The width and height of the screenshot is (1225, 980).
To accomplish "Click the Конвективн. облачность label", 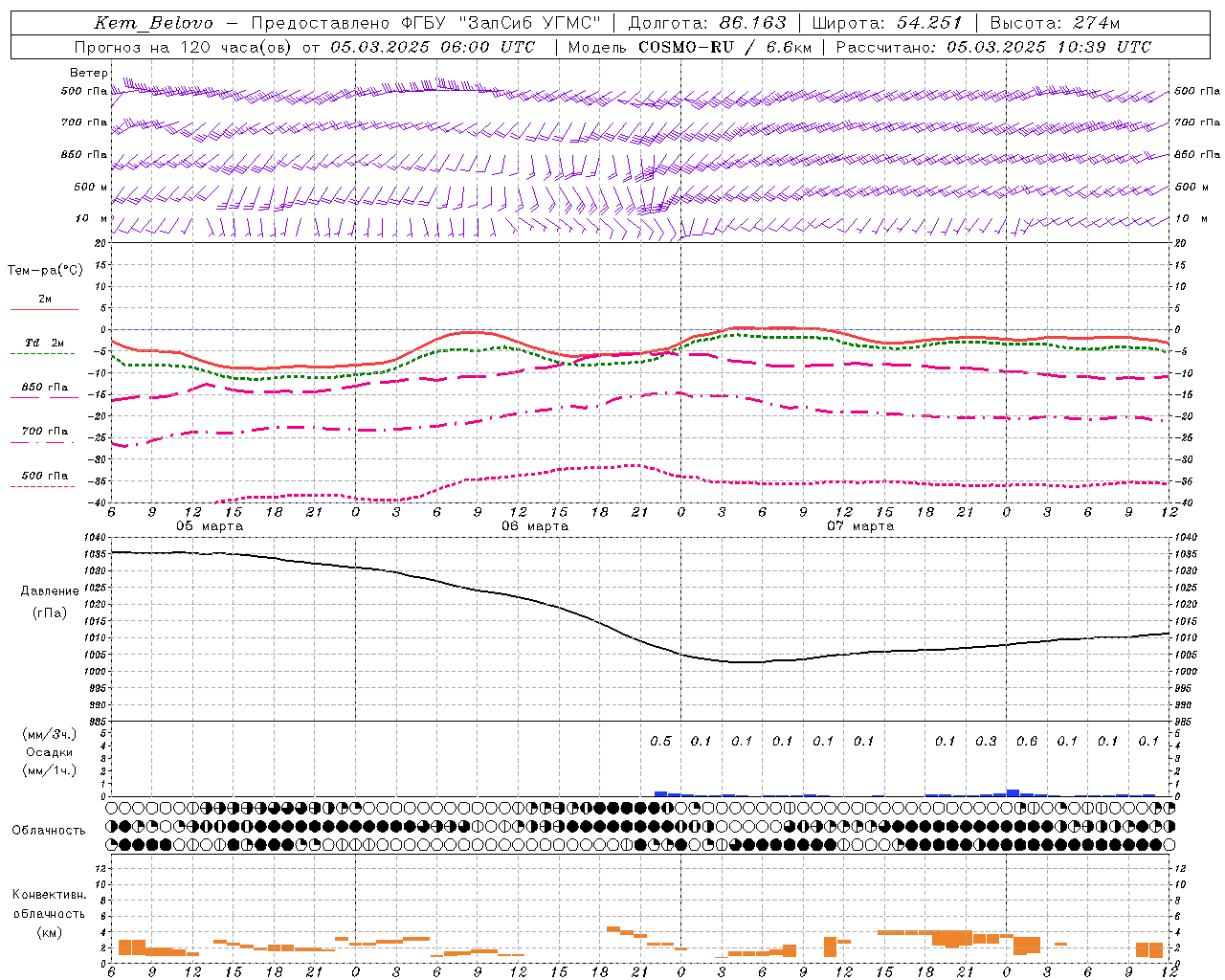I will tap(49, 903).
